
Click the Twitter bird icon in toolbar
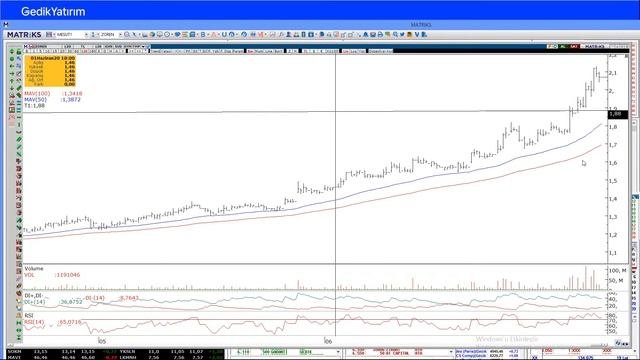(402, 35)
